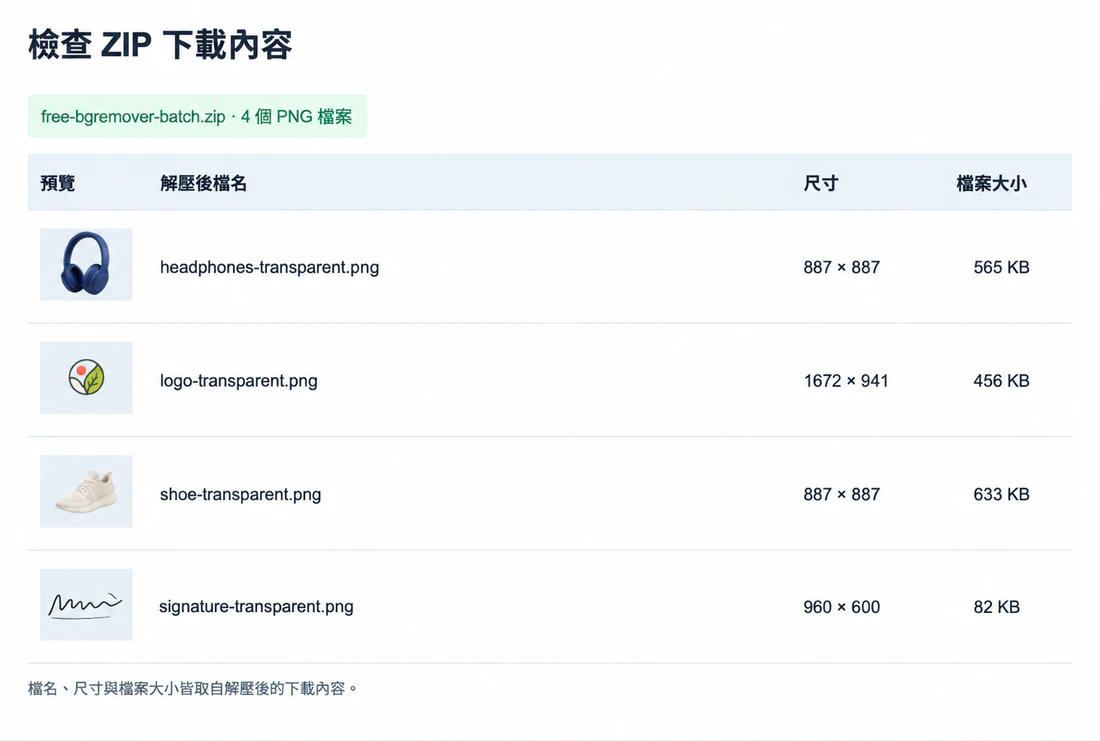1100x741 pixels.
Task: Click the 1672 × 941 dimension value
Action: 846,381
